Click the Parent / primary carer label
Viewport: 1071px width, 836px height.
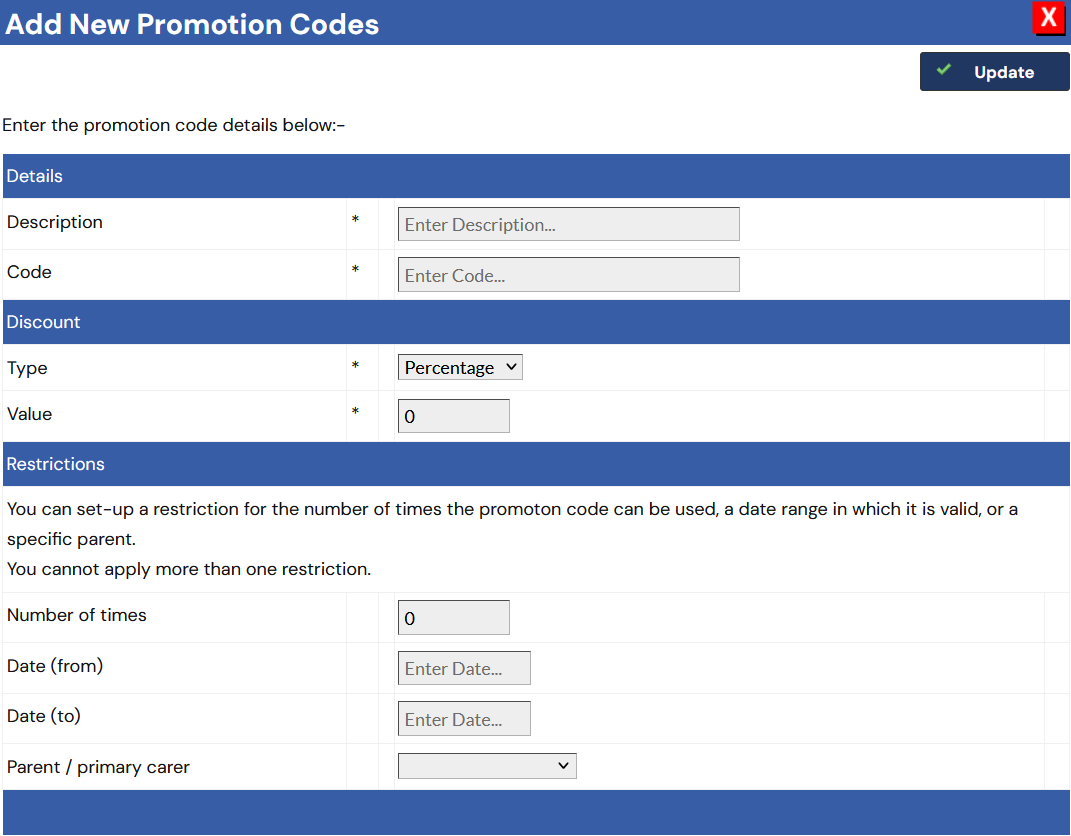[98, 767]
